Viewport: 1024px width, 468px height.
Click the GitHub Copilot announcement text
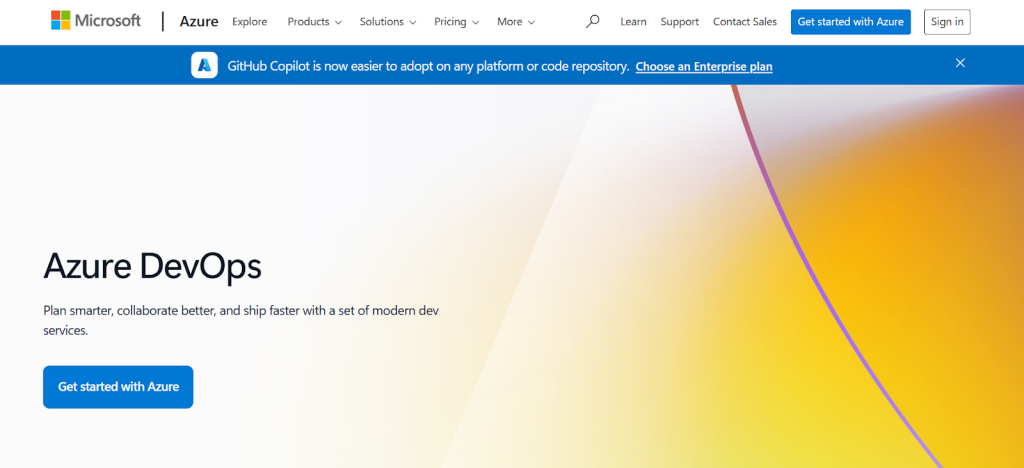tap(428, 67)
